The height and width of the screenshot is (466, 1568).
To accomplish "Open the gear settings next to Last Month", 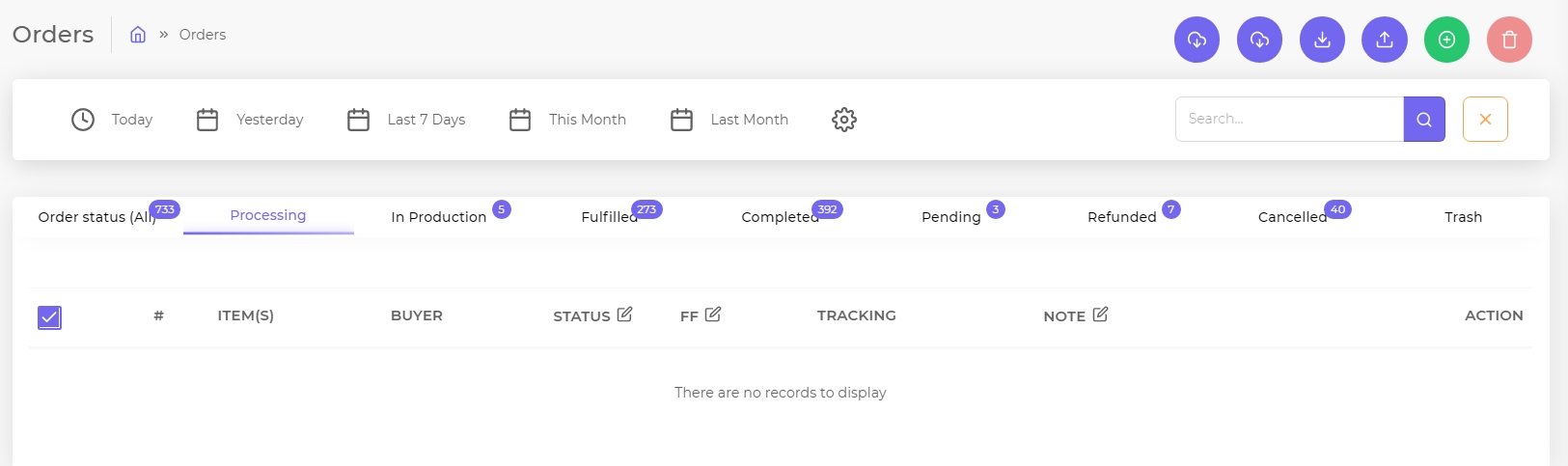I will (844, 120).
